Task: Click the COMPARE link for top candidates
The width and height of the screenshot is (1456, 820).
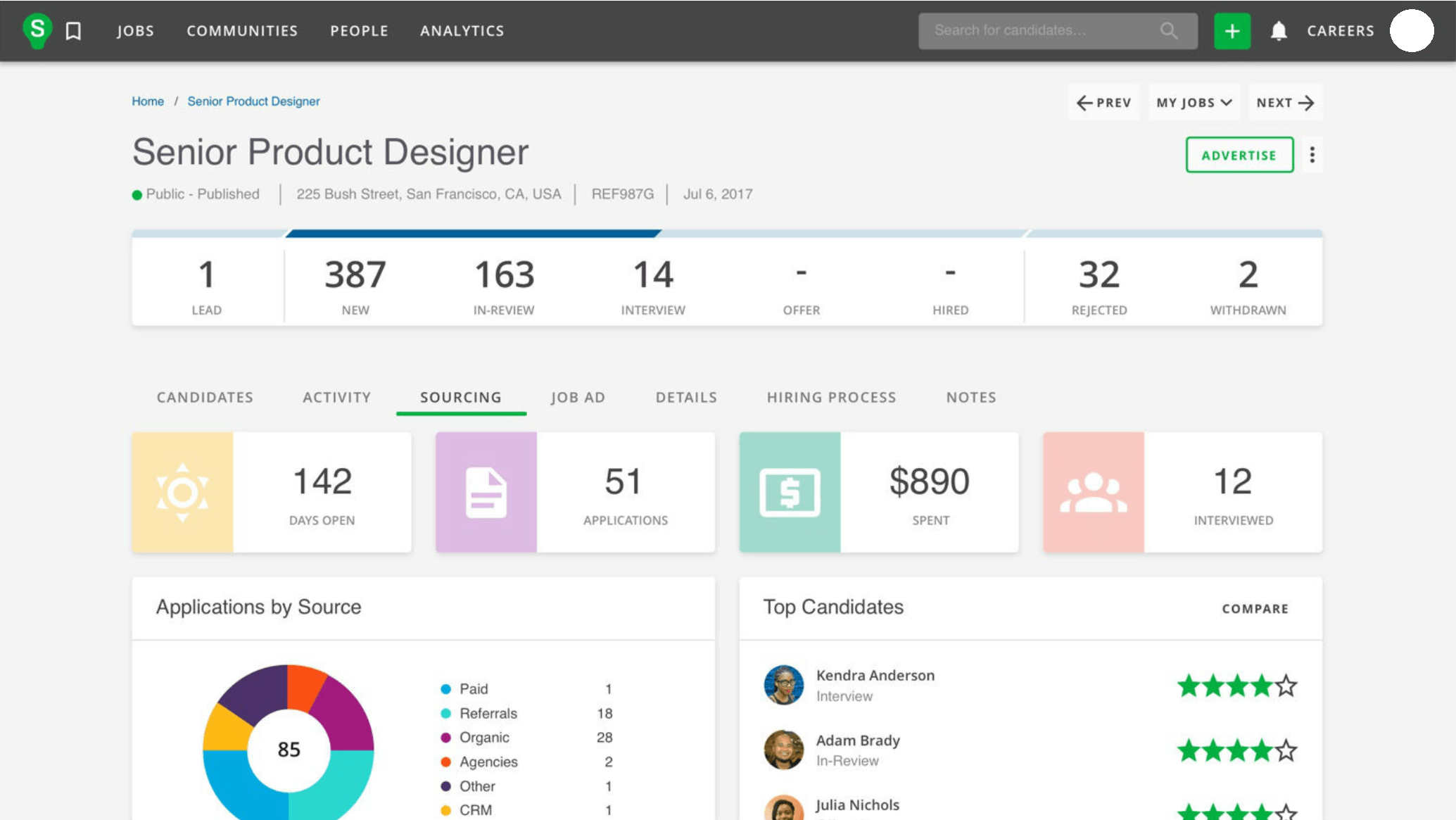Action: (1254, 608)
